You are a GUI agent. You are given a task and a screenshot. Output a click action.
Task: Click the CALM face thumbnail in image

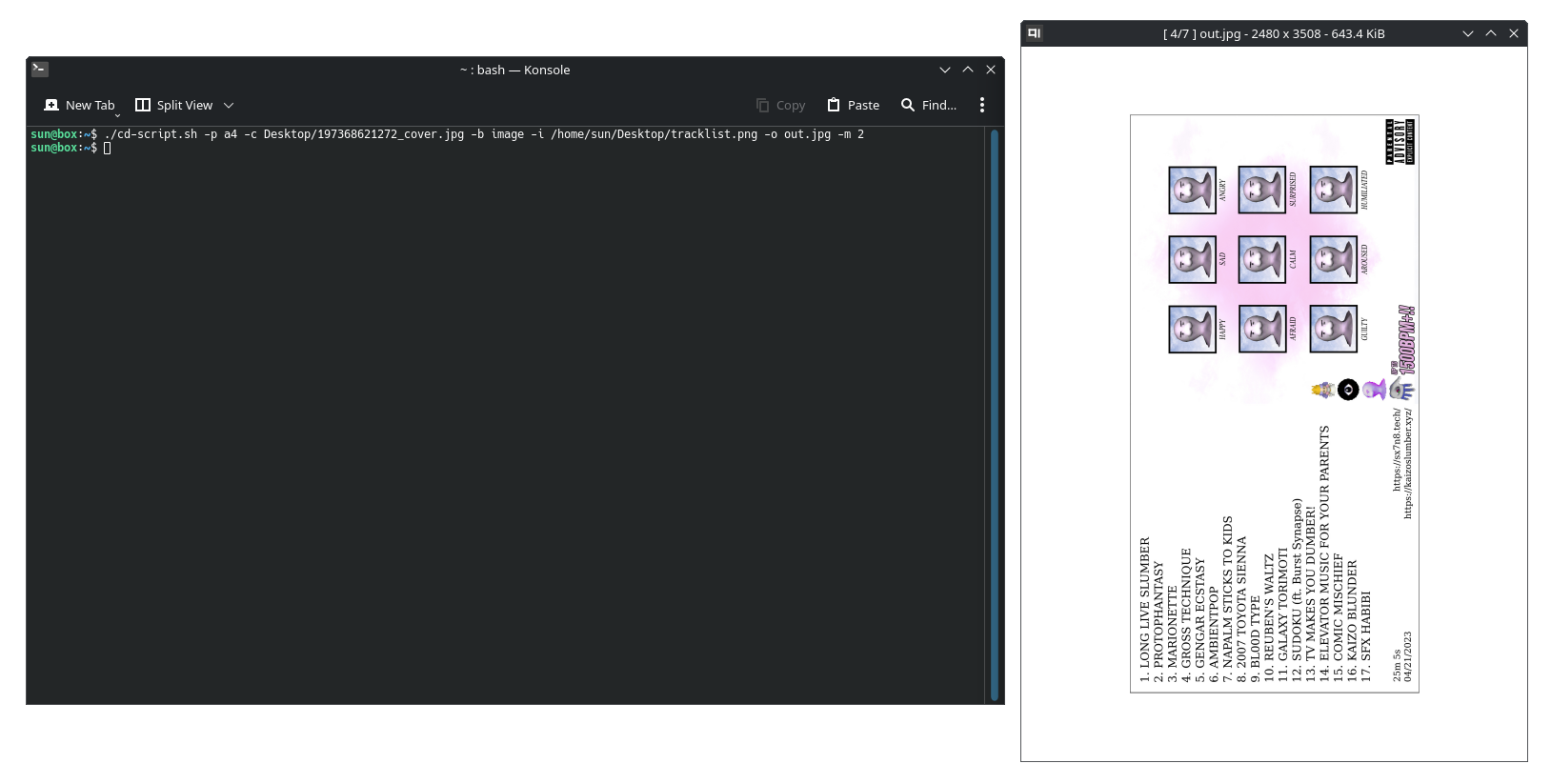pos(1262,259)
